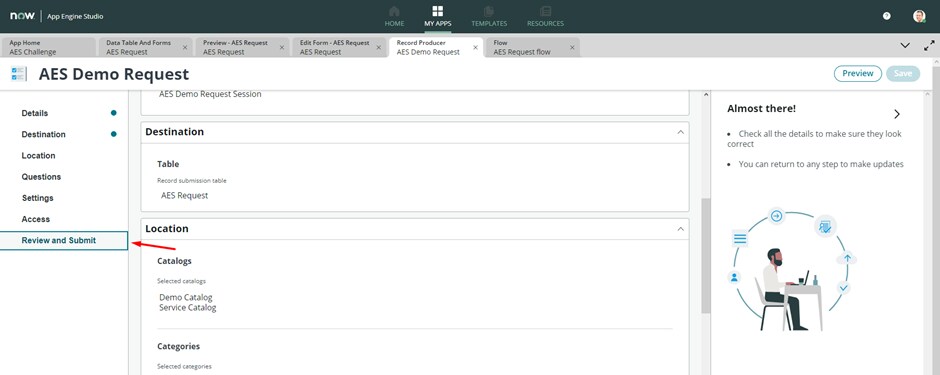Click AES Demo Request Session text
Screen dimensions: 940x375
point(210,94)
